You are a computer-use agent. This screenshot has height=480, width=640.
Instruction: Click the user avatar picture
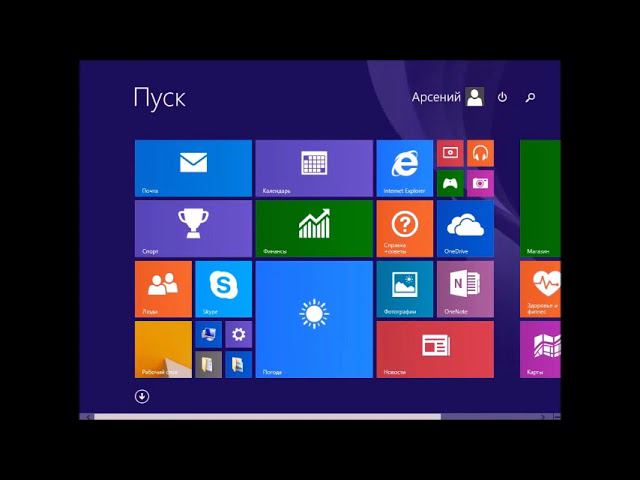click(475, 97)
